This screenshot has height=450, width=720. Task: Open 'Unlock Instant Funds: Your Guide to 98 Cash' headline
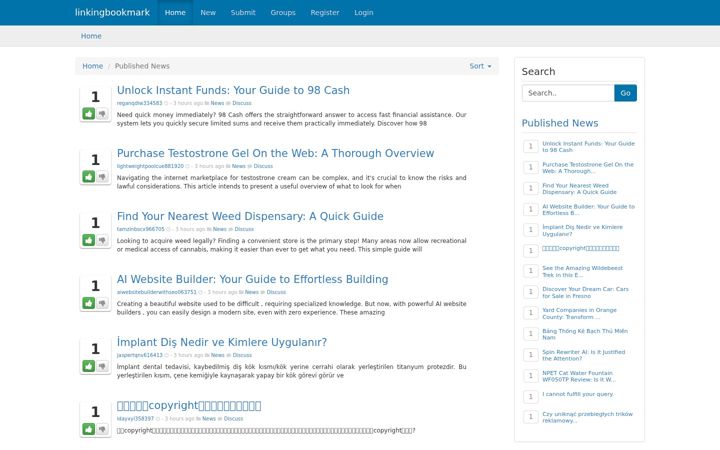coord(233,90)
